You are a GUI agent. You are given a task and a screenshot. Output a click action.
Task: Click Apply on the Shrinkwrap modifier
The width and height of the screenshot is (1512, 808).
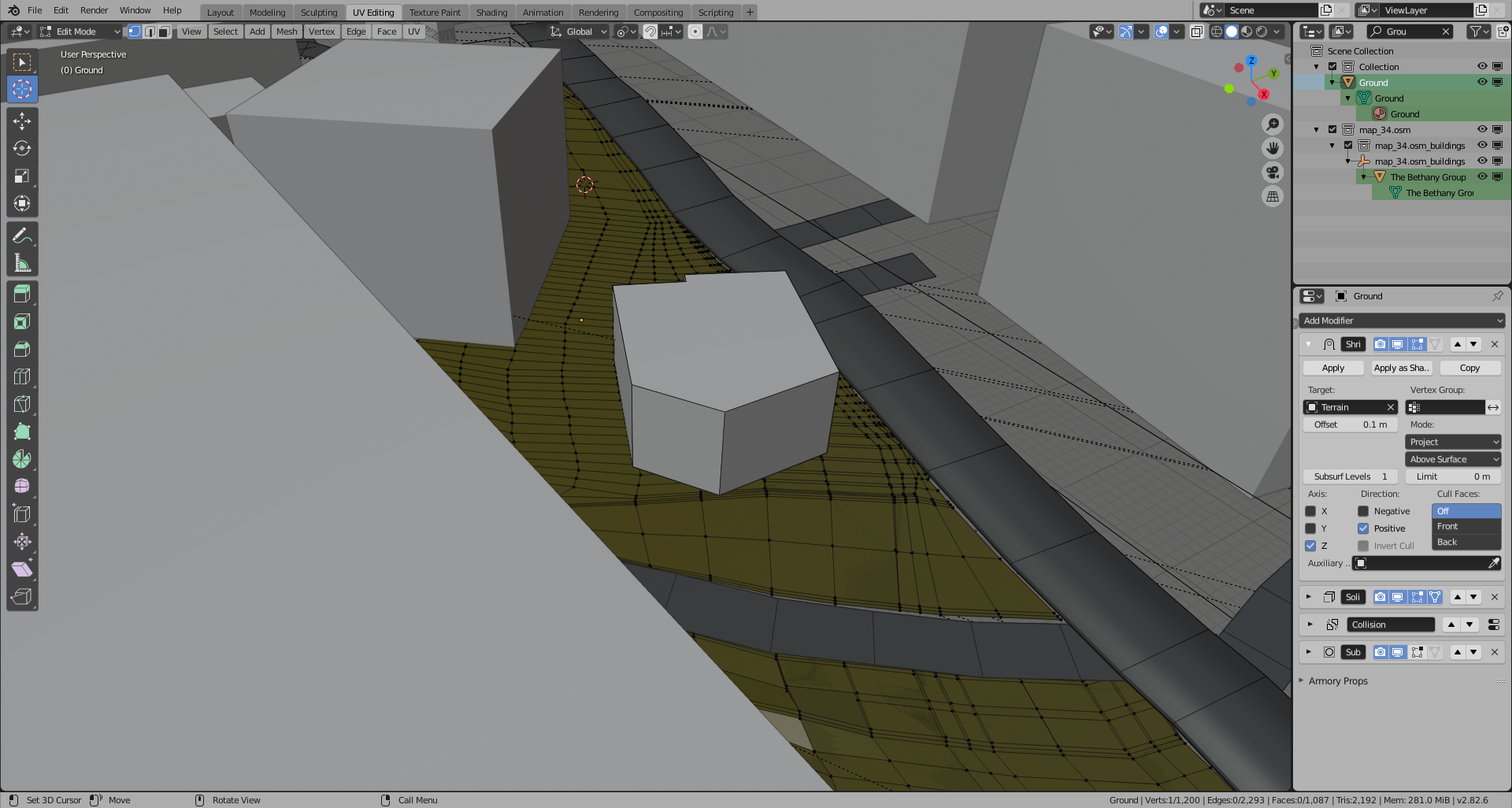tap(1332, 368)
